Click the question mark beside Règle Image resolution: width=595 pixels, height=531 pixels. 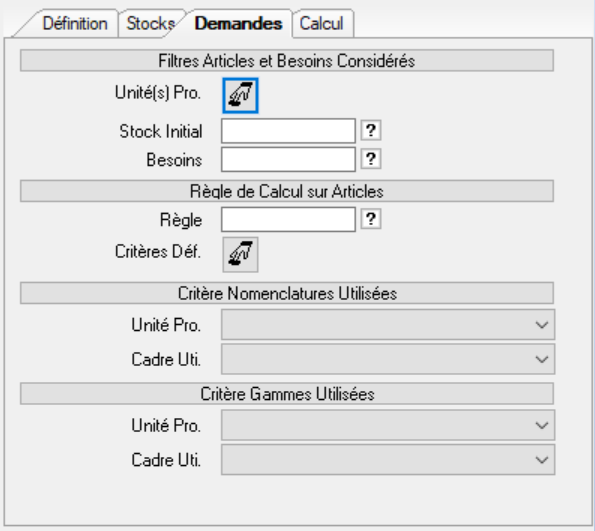[x=371, y=219]
